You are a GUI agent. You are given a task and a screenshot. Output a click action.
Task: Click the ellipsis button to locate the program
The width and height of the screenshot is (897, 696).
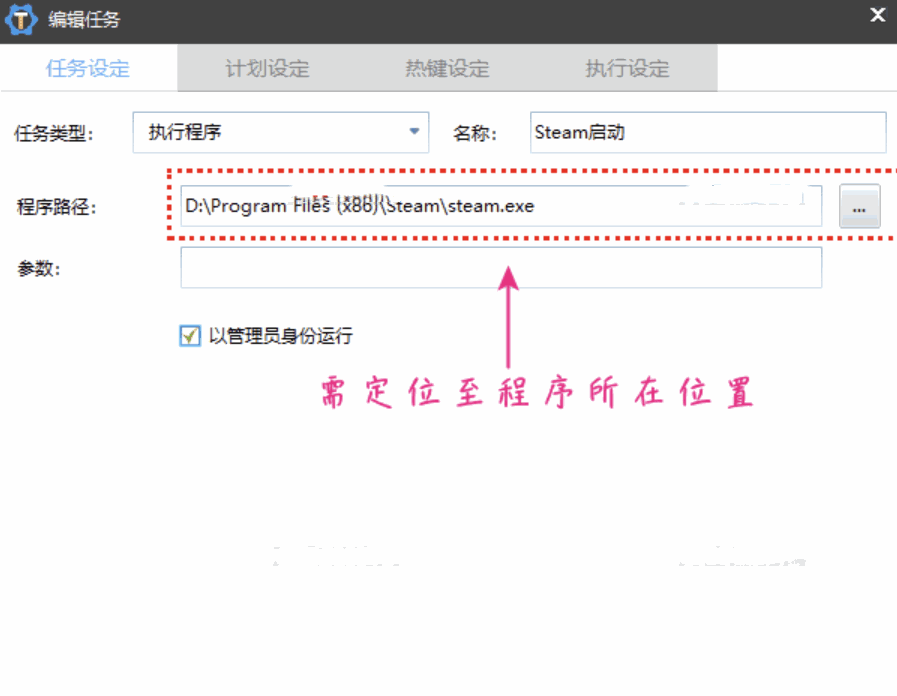click(858, 206)
